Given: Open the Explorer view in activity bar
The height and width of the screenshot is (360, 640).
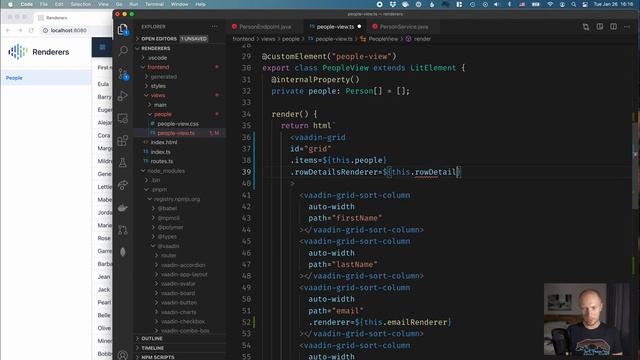Looking at the screenshot, I should click(x=122, y=29).
